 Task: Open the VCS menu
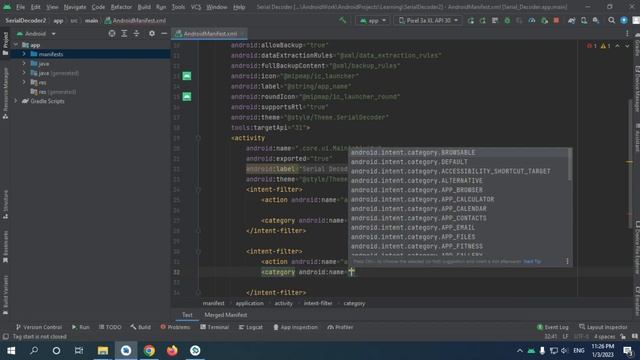(196, 7)
